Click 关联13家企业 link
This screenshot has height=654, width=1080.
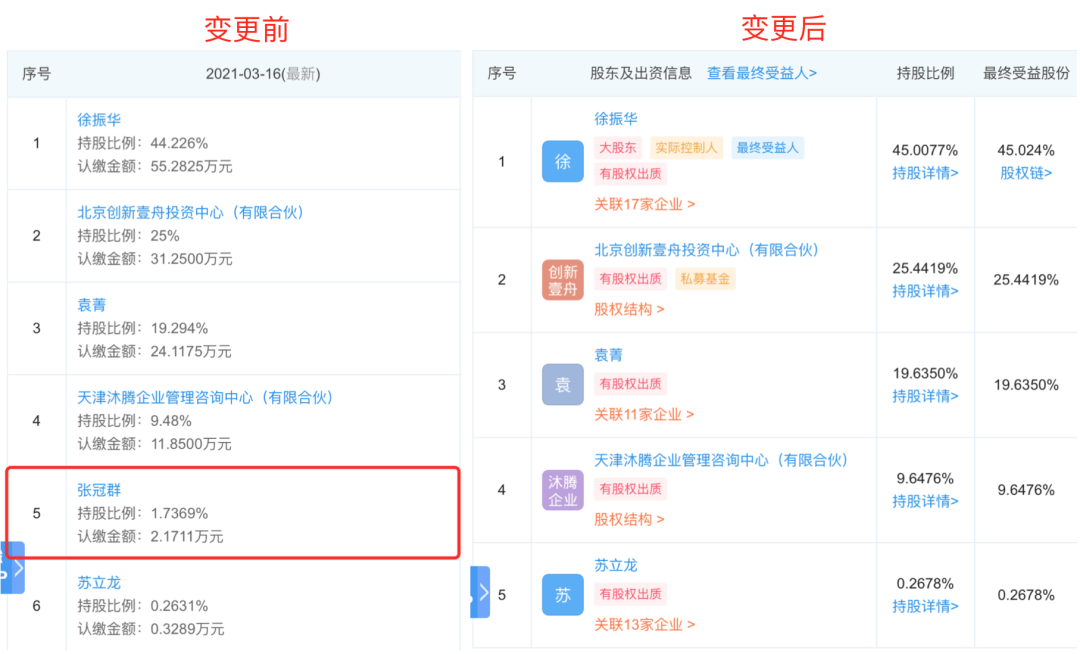(645, 625)
